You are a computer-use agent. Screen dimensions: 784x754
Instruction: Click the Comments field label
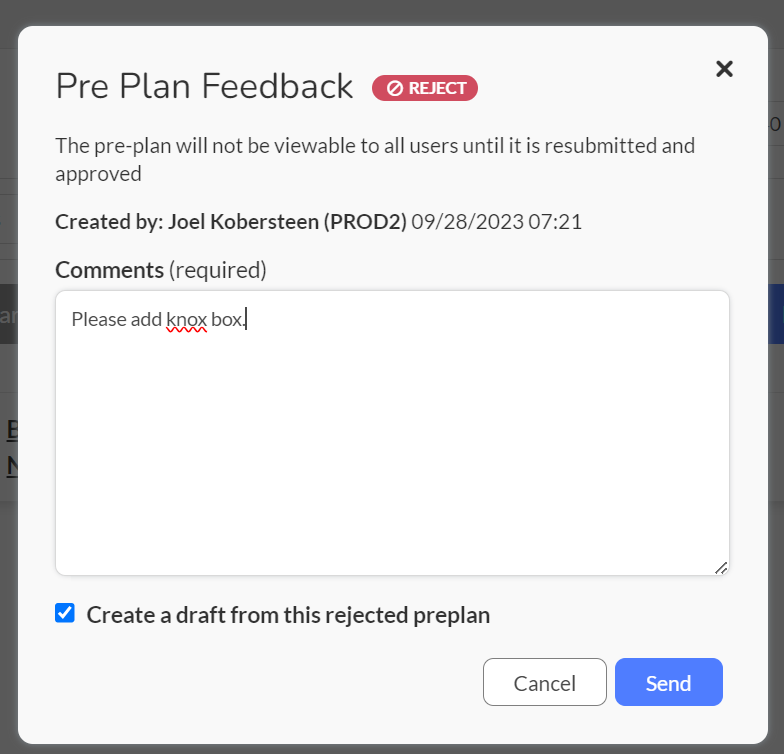coord(110,270)
